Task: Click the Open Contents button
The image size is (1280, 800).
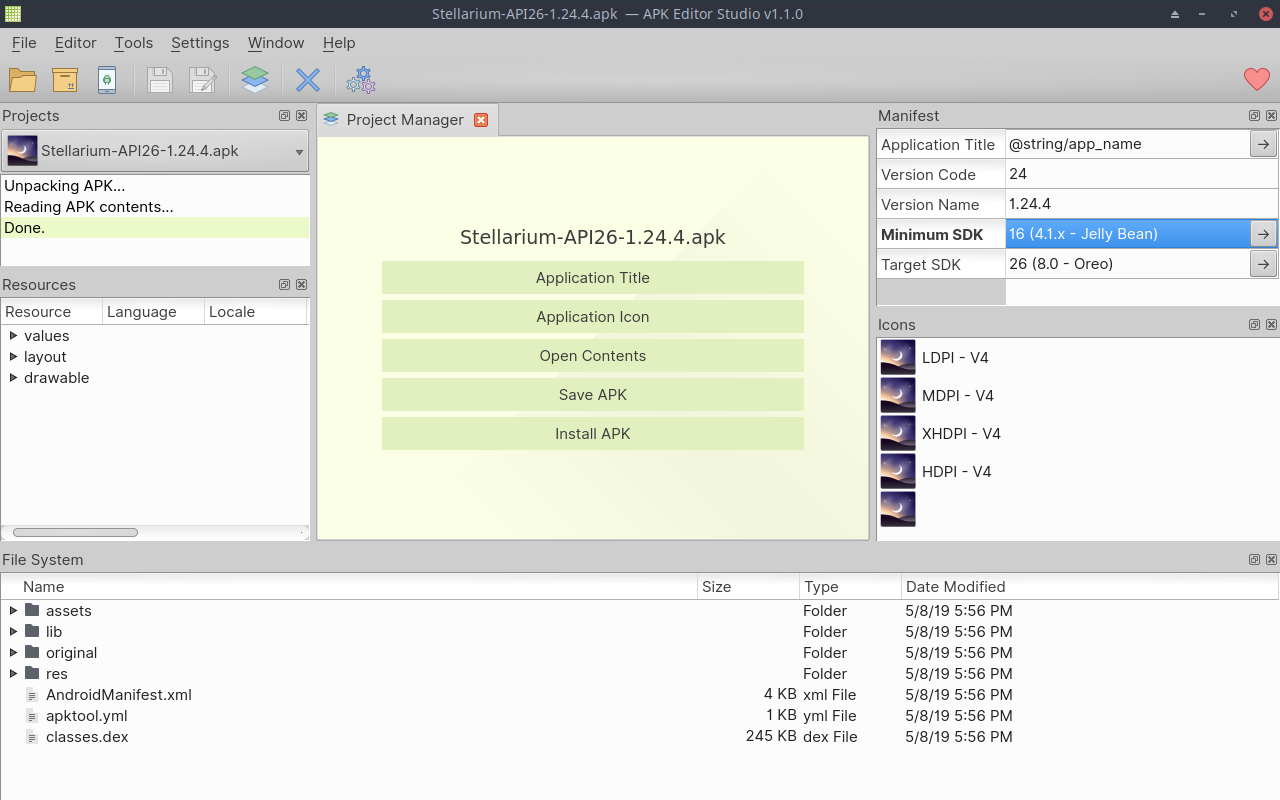Action: pyautogui.click(x=593, y=356)
